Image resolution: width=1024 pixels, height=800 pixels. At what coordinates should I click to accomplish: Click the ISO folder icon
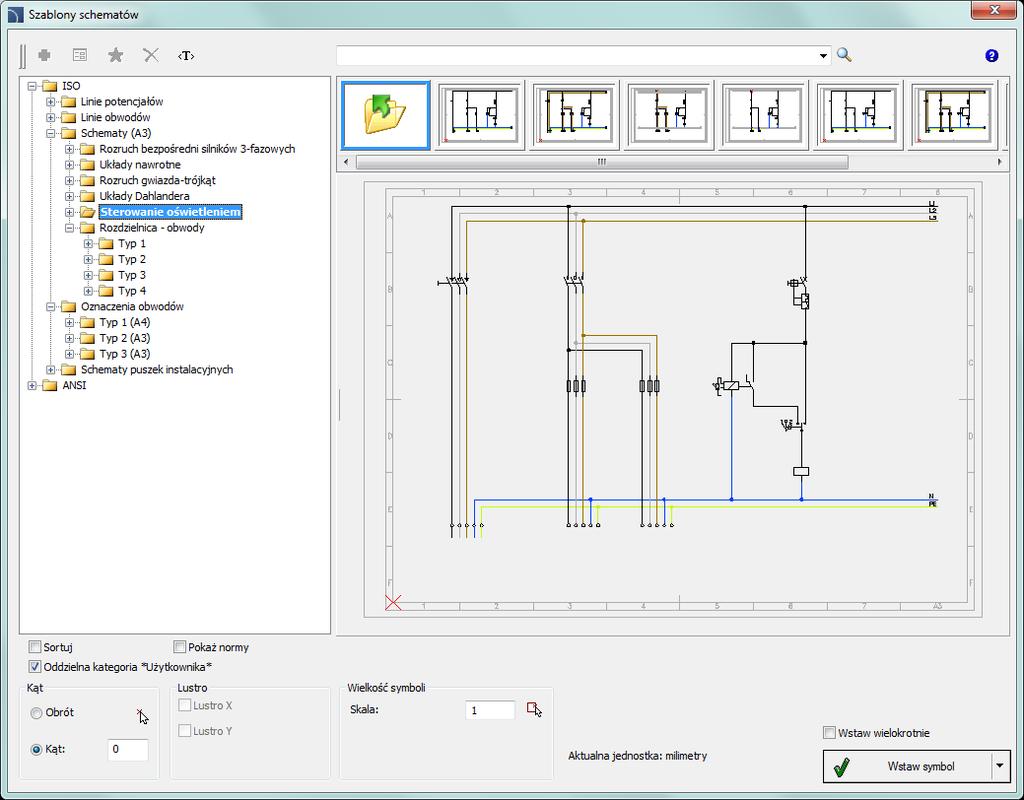pos(50,86)
